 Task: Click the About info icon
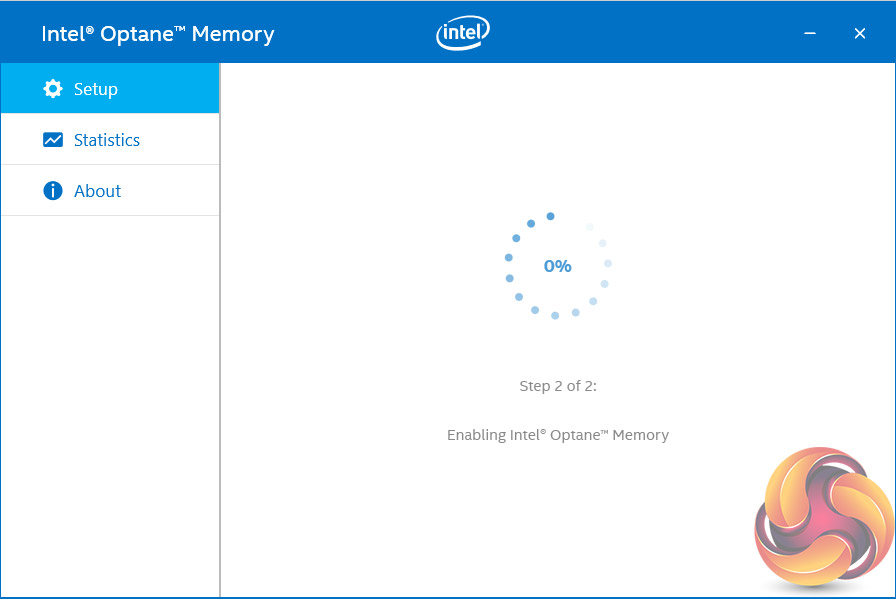click(53, 191)
